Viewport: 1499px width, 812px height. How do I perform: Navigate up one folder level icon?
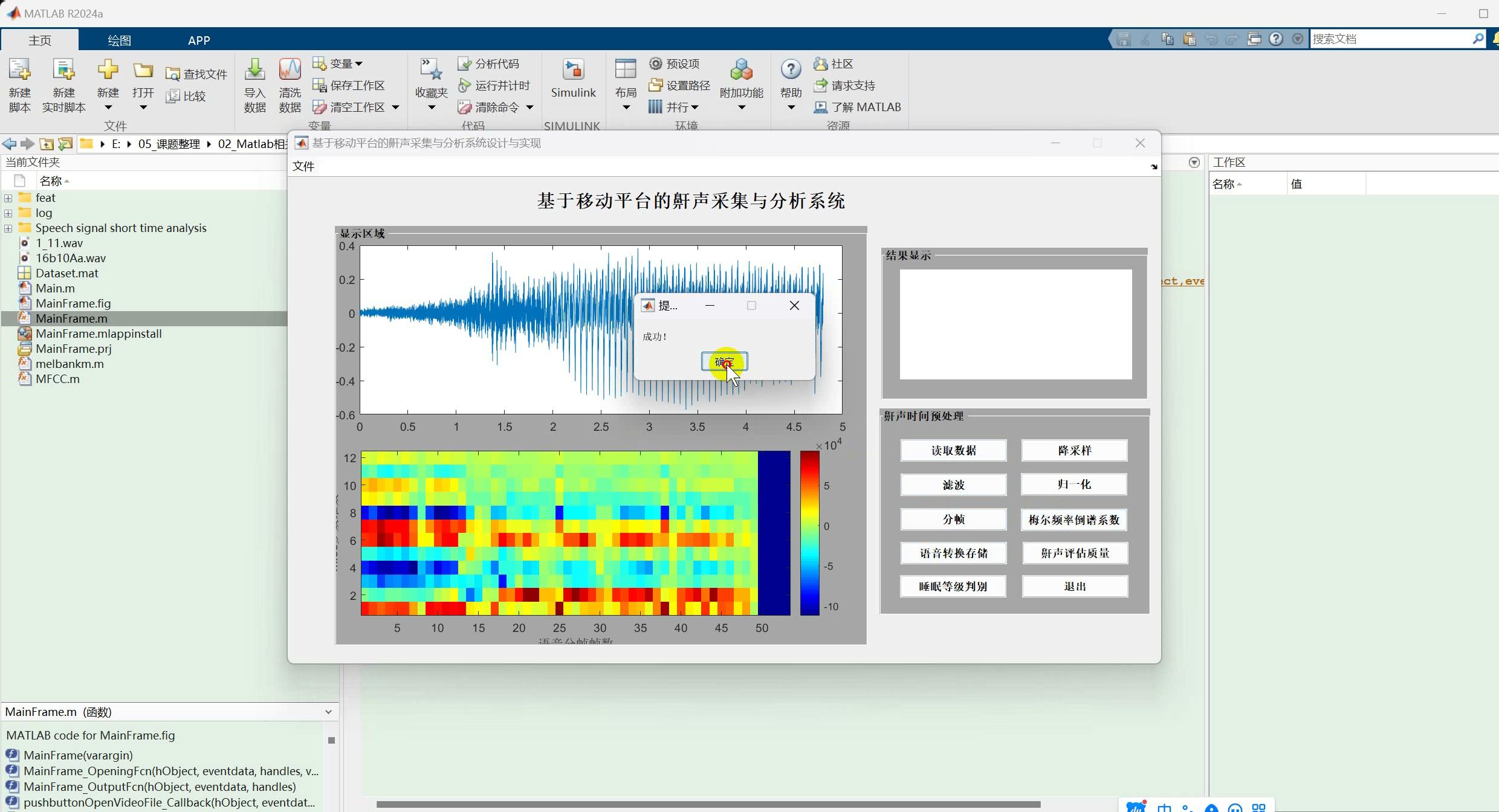pyautogui.click(x=47, y=144)
